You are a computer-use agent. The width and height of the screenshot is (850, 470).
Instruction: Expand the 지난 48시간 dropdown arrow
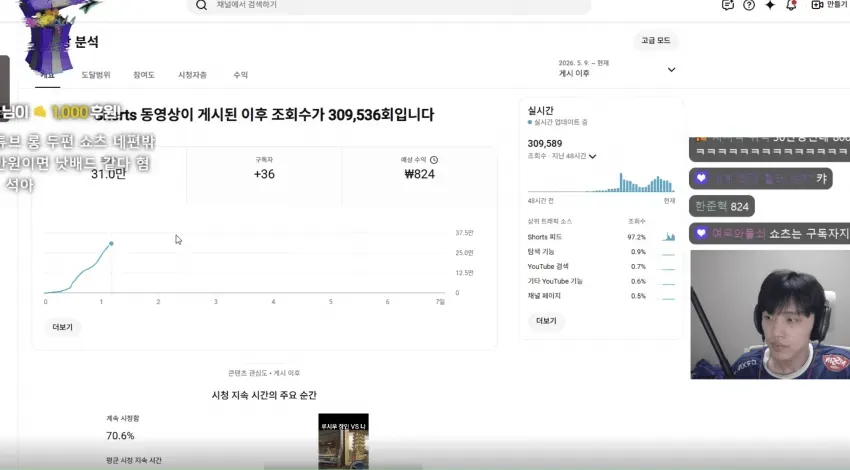coord(593,156)
